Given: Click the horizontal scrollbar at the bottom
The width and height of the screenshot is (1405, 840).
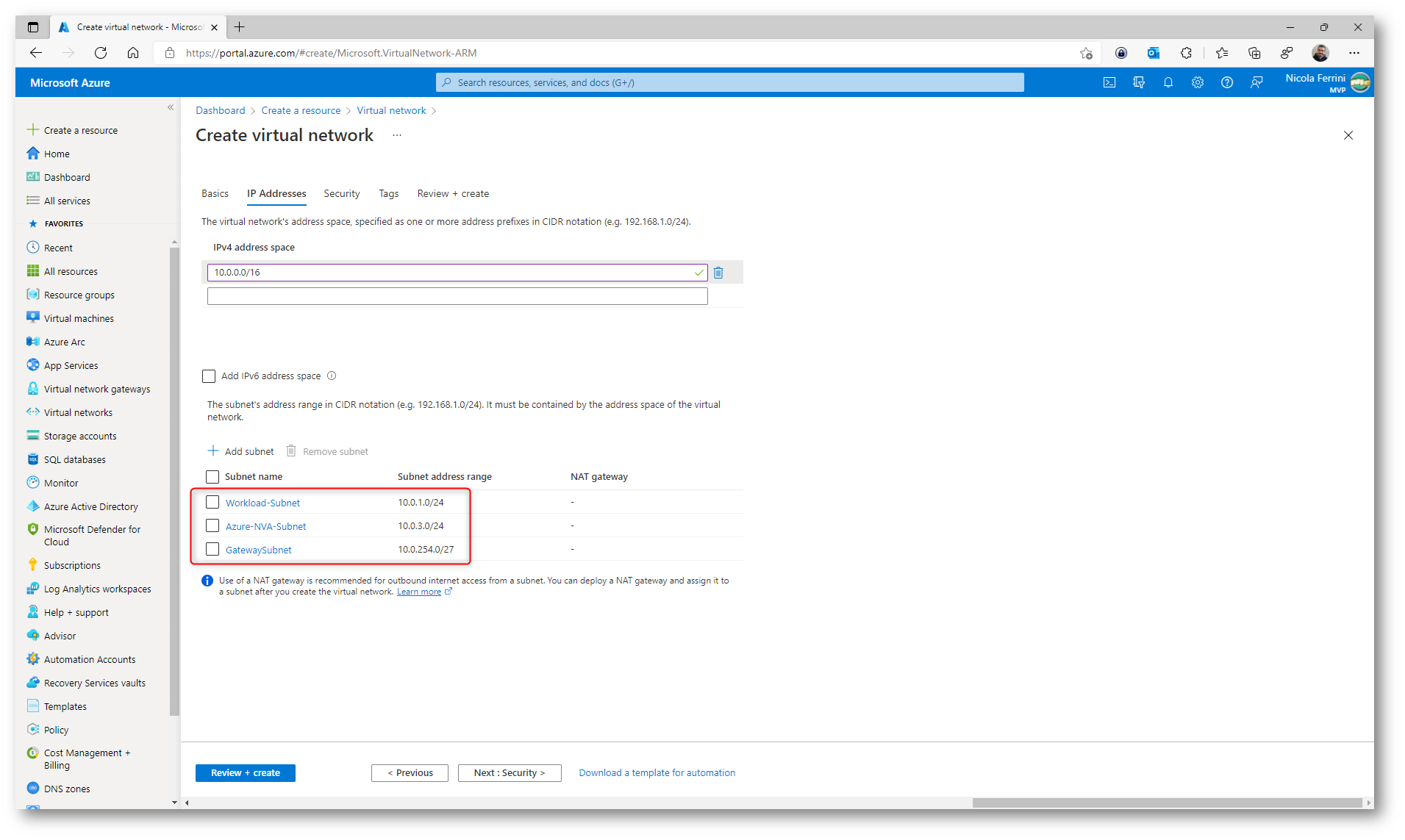Looking at the screenshot, I should [x=1167, y=803].
